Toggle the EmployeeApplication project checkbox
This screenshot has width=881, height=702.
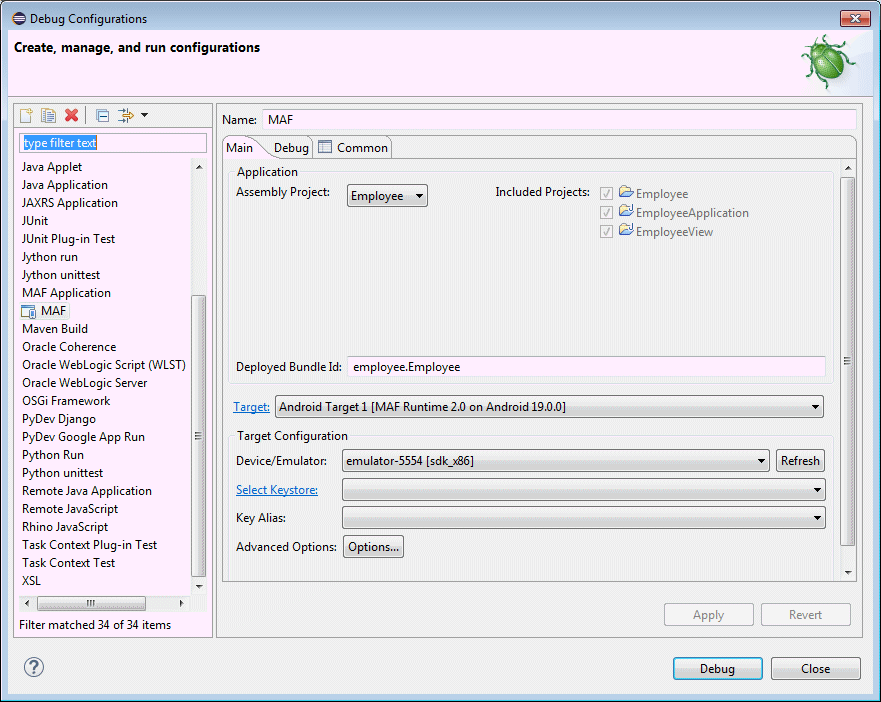click(606, 212)
